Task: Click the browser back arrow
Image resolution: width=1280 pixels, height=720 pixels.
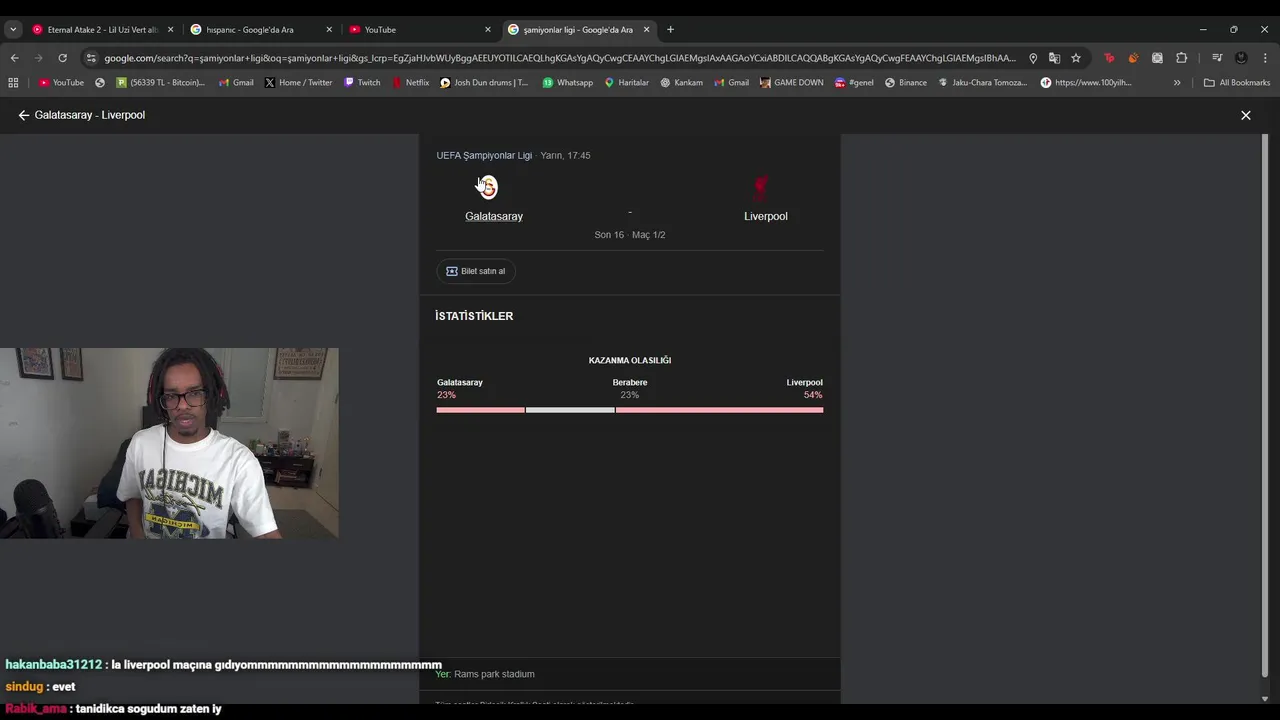Action: pos(14,58)
